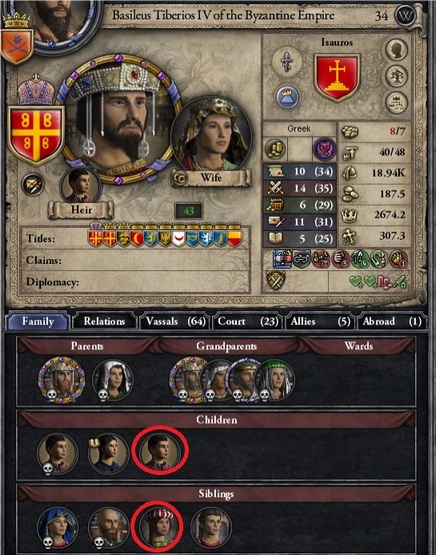Open the dynasty family tree icon

pyautogui.click(x=396, y=76)
